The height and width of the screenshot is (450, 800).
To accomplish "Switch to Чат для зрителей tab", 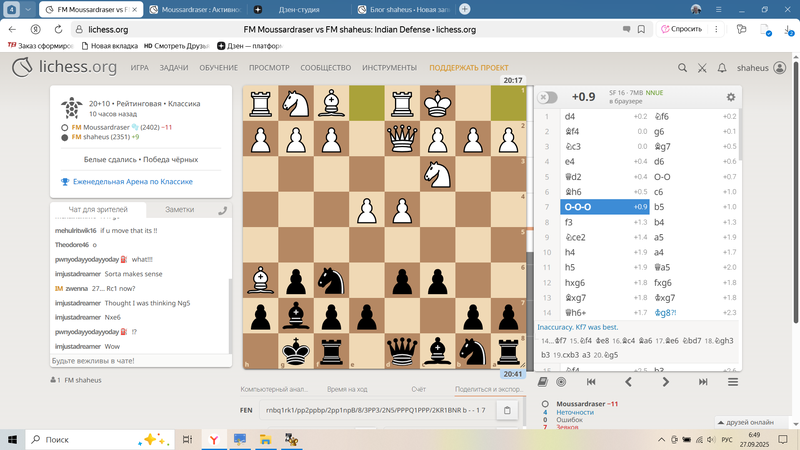I will [98, 209].
